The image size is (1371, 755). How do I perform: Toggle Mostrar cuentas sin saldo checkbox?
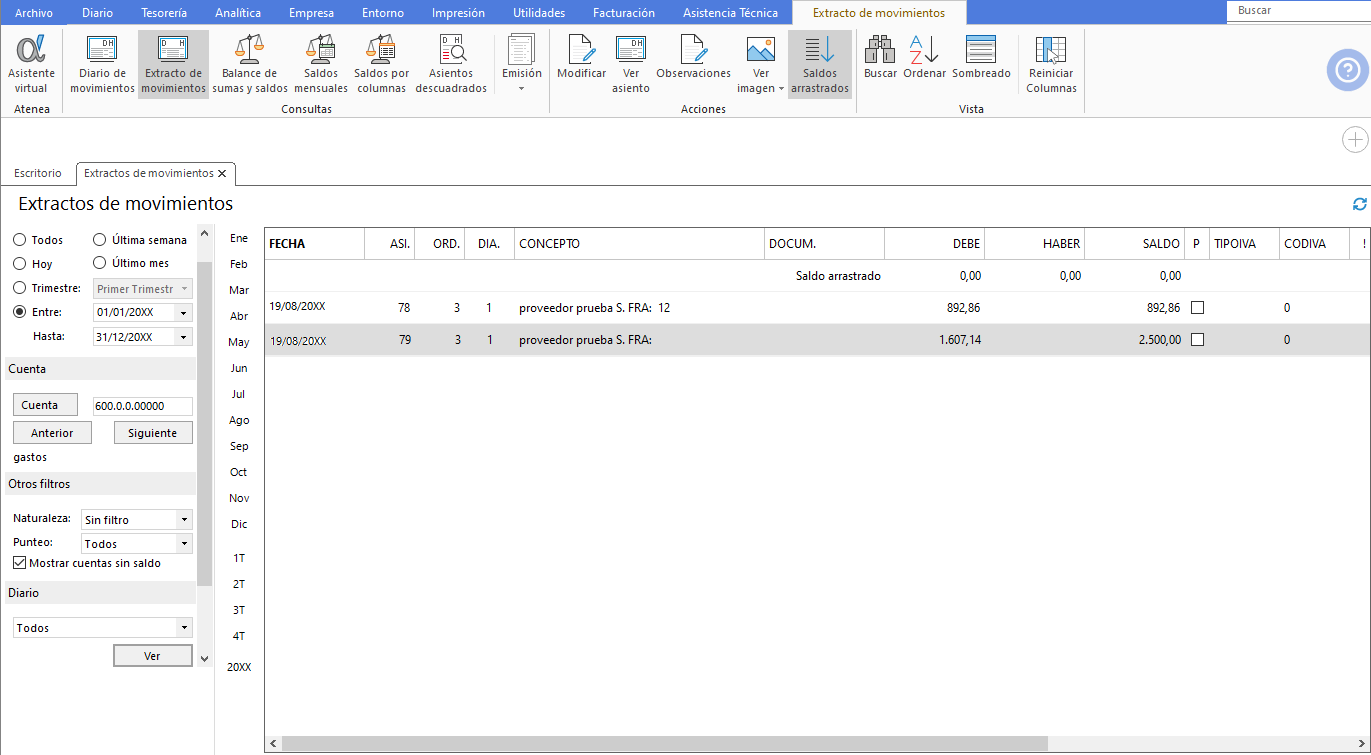(x=20, y=563)
